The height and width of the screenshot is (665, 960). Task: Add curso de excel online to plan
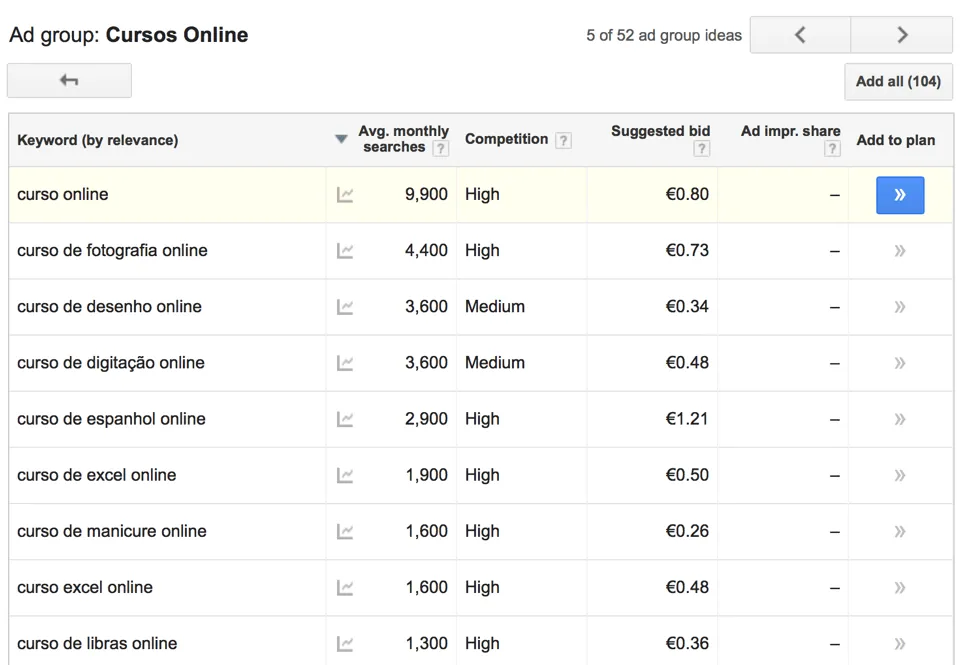[x=899, y=476]
